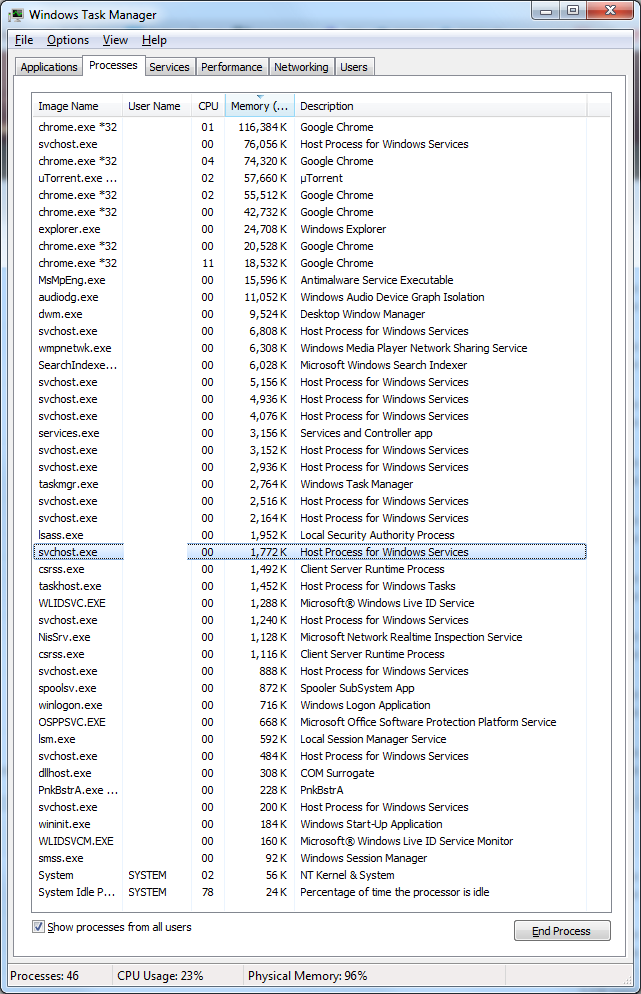
Task: Sort processes by CPU column header
Action: [x=208, y=106]
